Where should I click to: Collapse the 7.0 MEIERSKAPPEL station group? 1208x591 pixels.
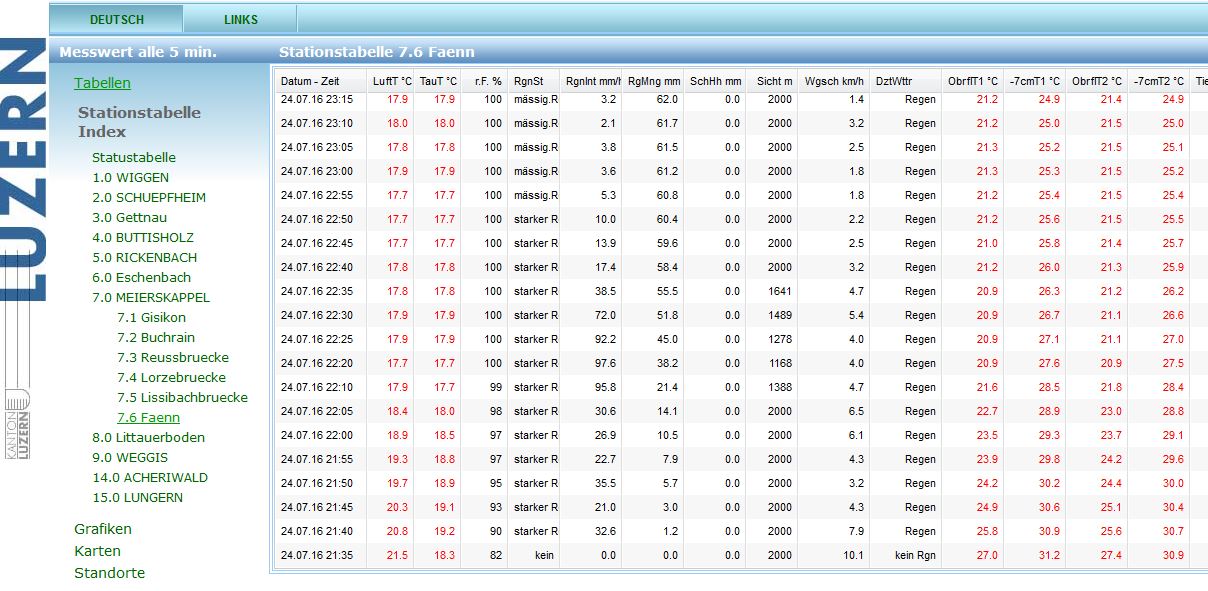150,297
